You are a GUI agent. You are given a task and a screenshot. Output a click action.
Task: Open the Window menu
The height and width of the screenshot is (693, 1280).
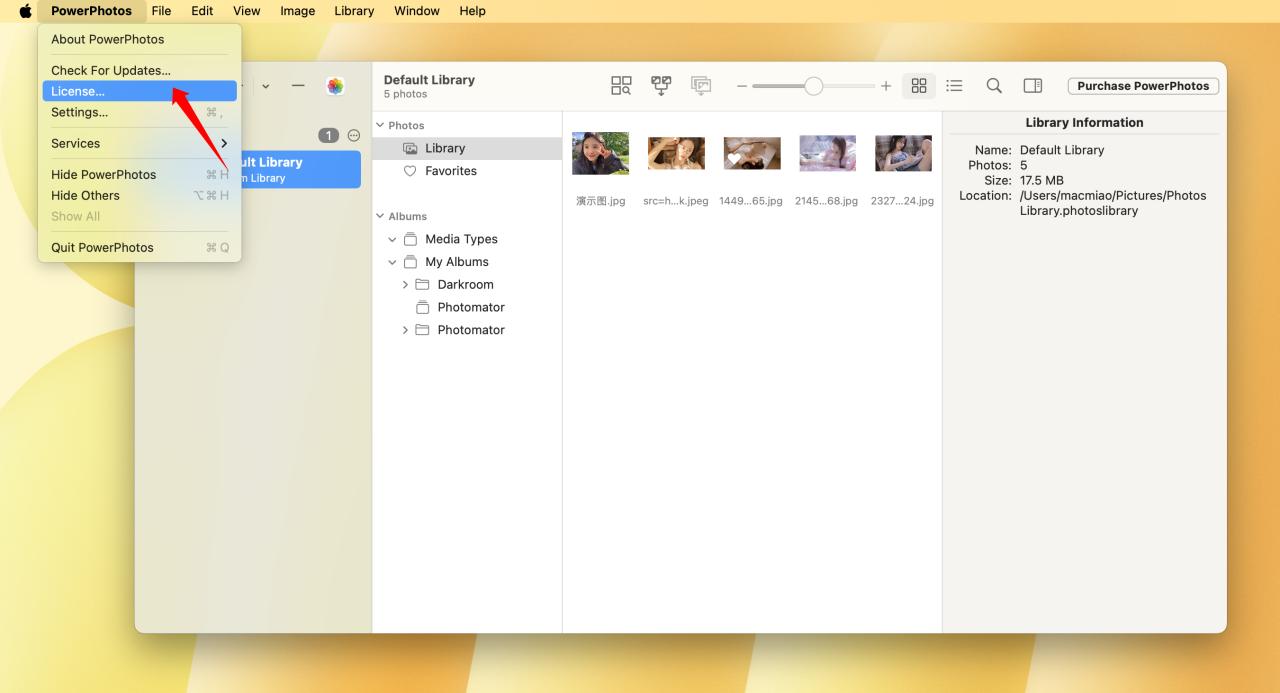417,11
